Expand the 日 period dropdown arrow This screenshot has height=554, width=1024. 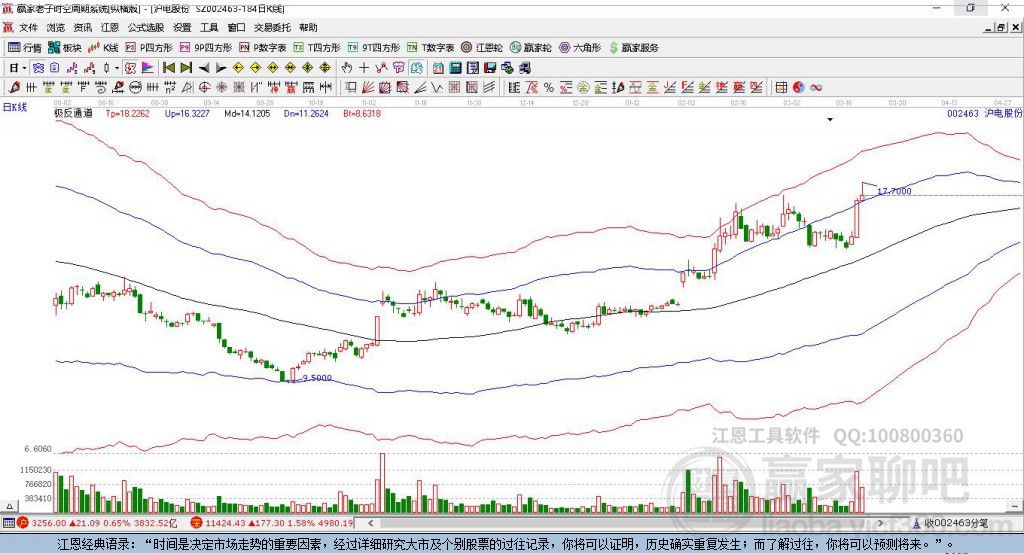(24, 68)
